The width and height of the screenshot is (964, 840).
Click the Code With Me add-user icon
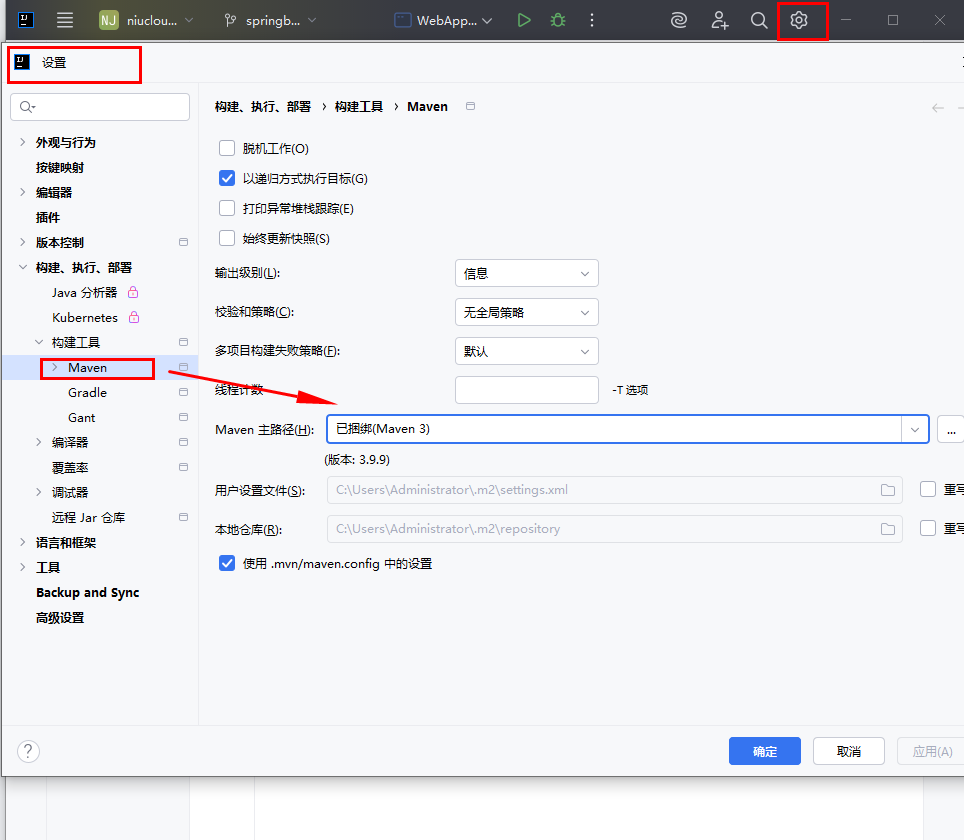coord(719,20)
